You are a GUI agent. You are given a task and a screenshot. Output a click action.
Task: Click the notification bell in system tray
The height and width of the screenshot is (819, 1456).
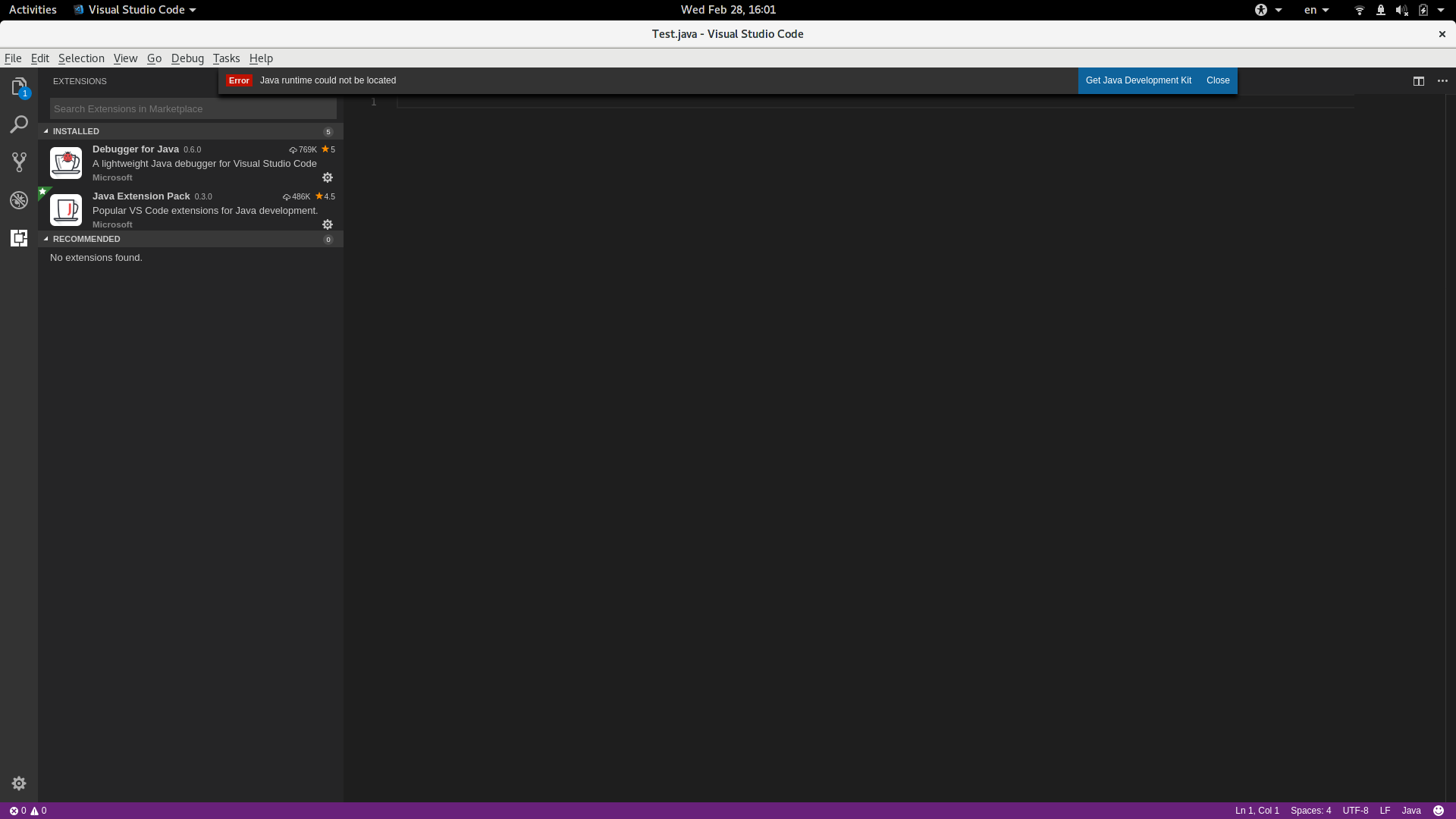(x=1381, y=10)
